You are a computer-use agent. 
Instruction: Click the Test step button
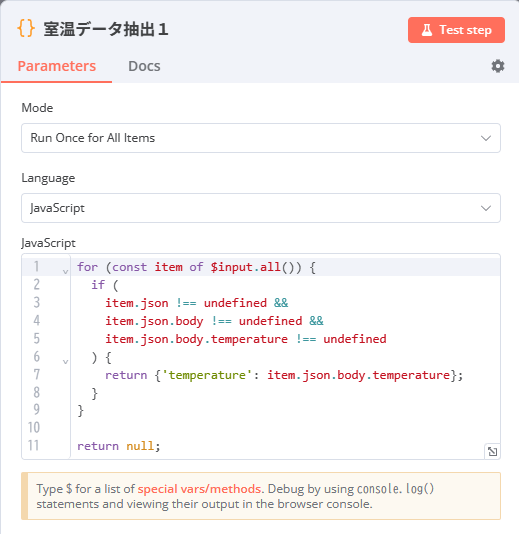(x=456, y=30)
